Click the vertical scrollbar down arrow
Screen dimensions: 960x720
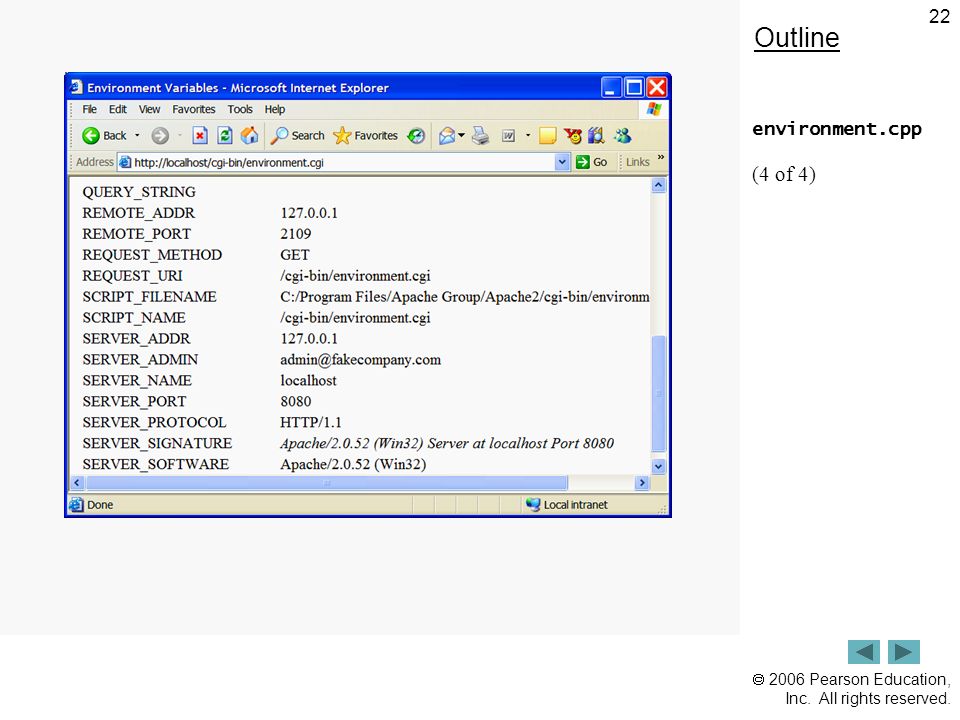[658, 466]
